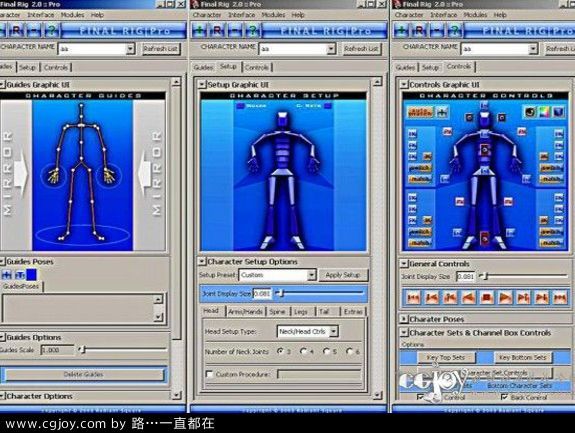Open Character Name dropdown in right window
Image resolution: width=575 pixels, height=433 pixels.
[x=533, y=49]
